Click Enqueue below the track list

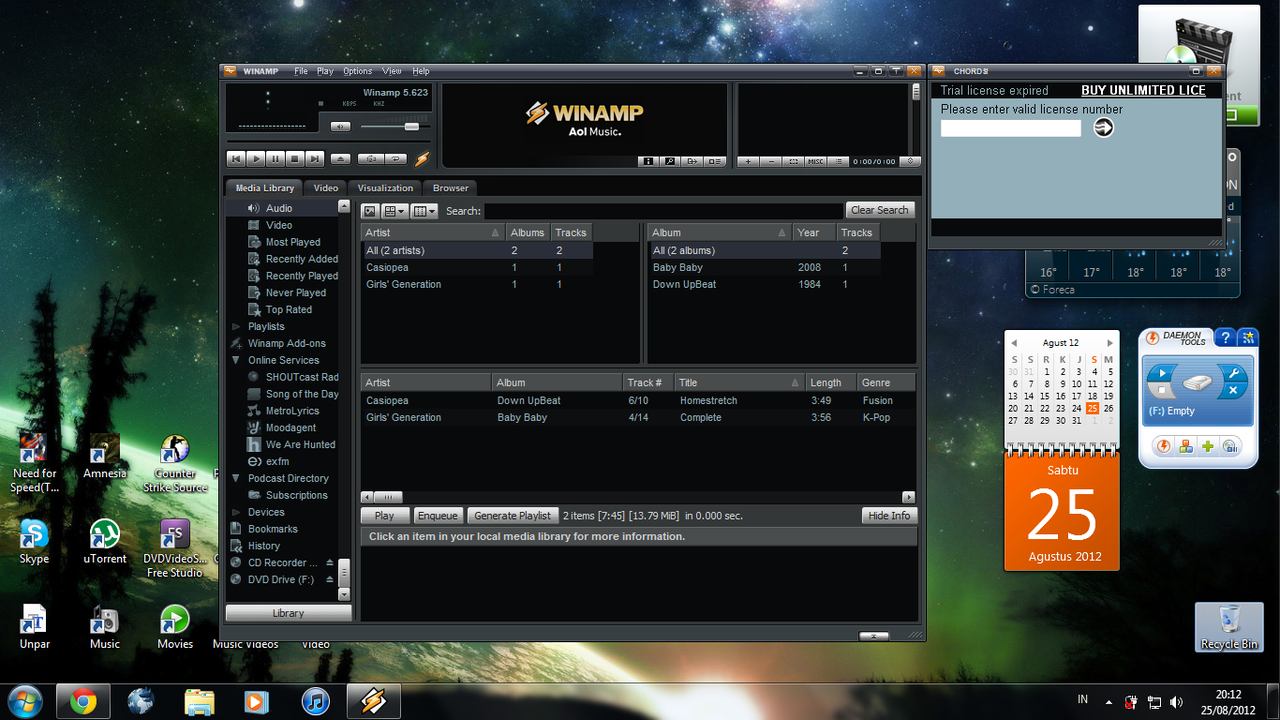click(x=437, y=516)
